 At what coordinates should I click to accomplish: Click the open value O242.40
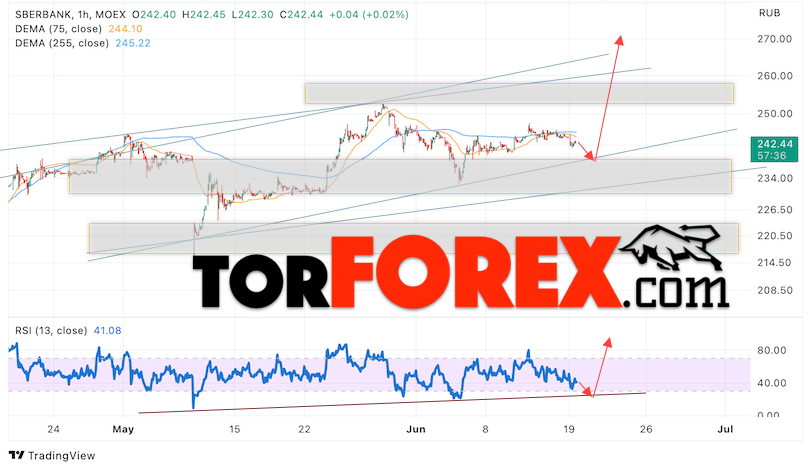(154, 14)
